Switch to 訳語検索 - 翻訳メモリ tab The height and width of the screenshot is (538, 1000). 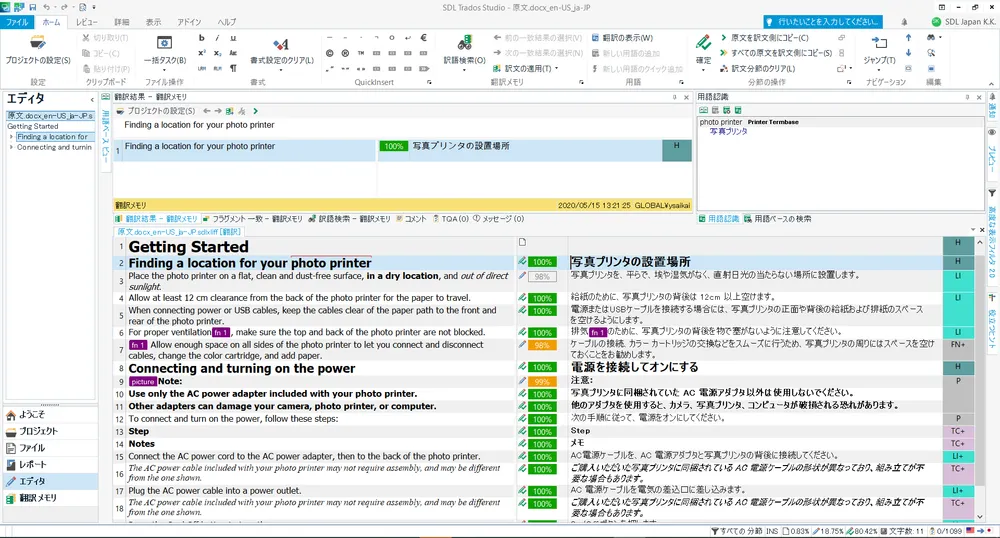click(349, 219)
